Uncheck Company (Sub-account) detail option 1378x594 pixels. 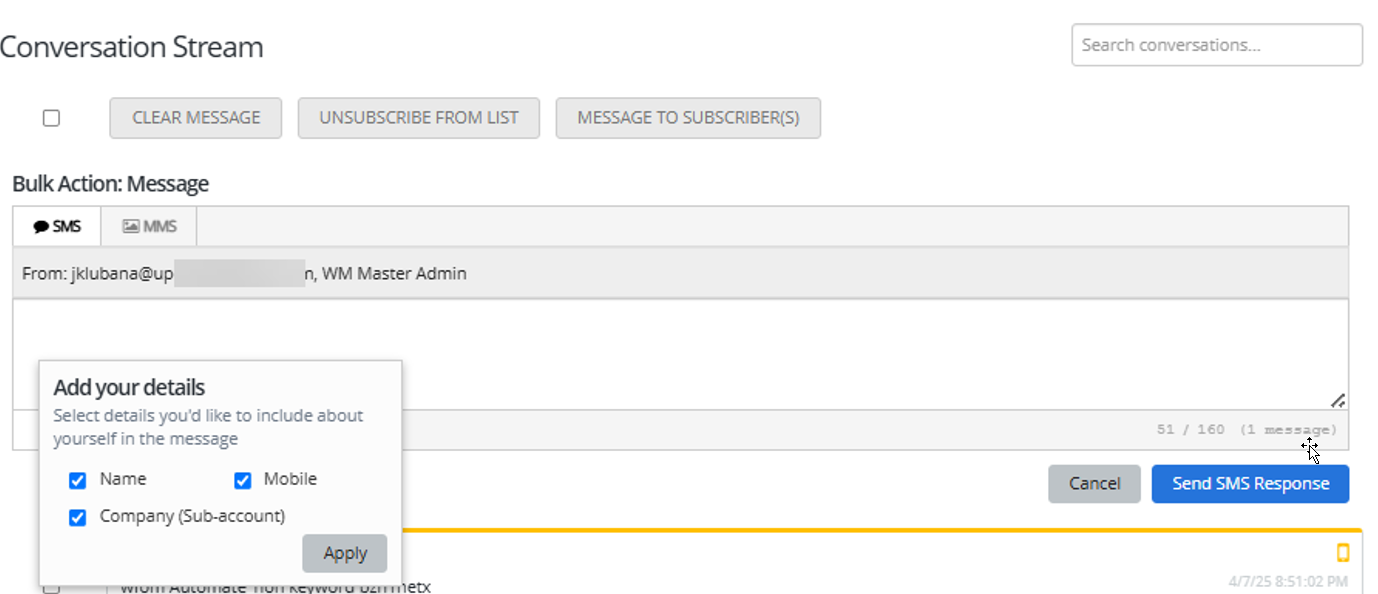(x=77, y=517)
